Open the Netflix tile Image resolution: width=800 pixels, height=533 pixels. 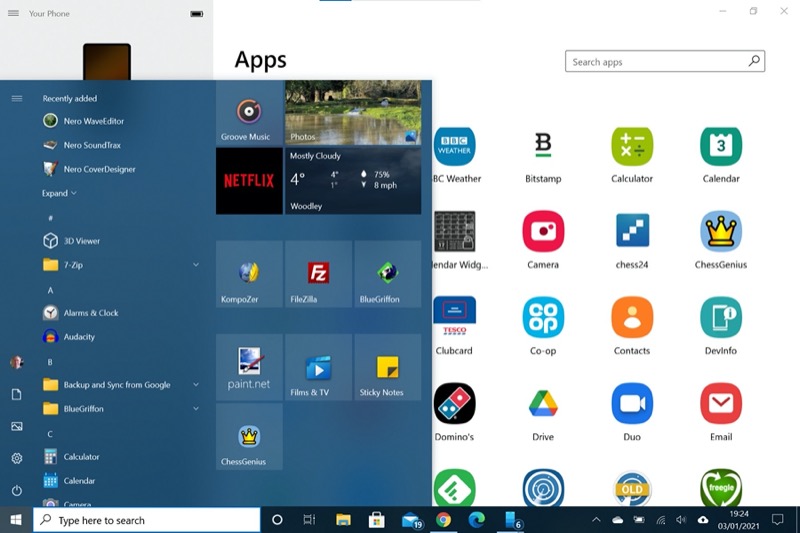[x=249, y=181]
